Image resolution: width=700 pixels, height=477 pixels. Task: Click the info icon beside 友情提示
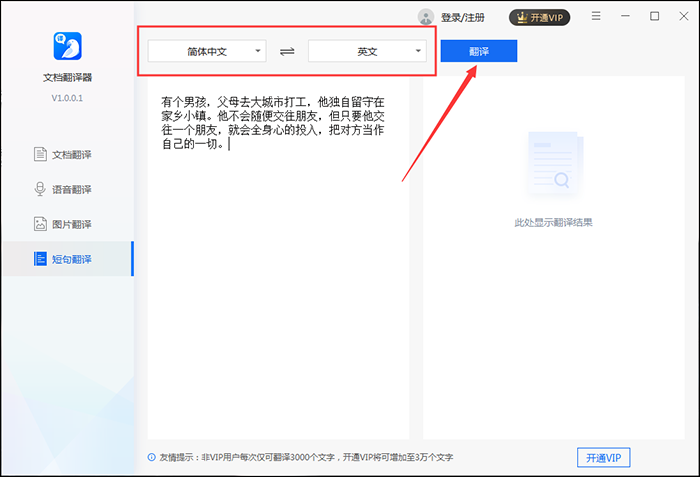[151, 457]
